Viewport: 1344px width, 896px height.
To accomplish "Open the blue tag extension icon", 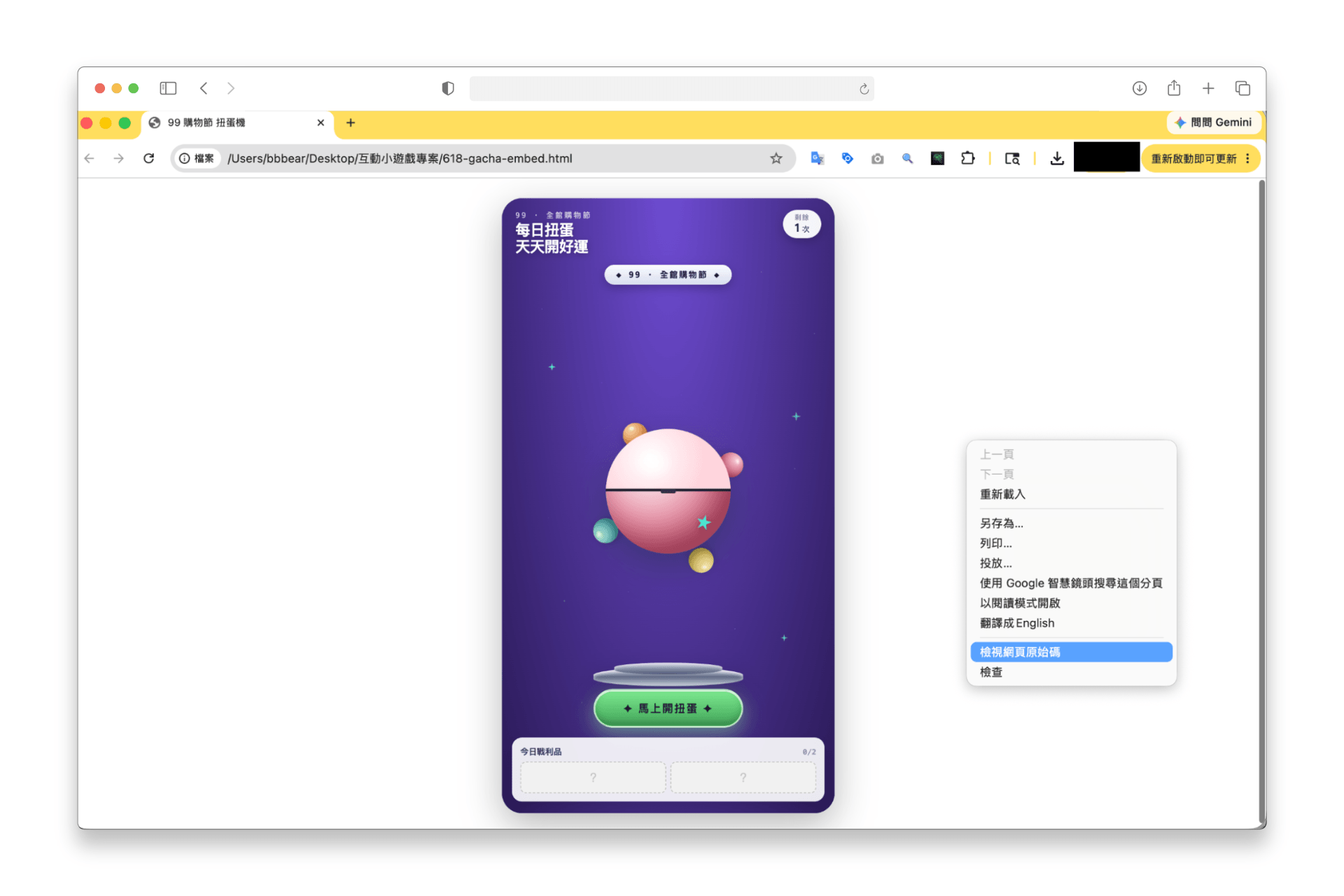I will pyautogui.click(x=847, y=158).
